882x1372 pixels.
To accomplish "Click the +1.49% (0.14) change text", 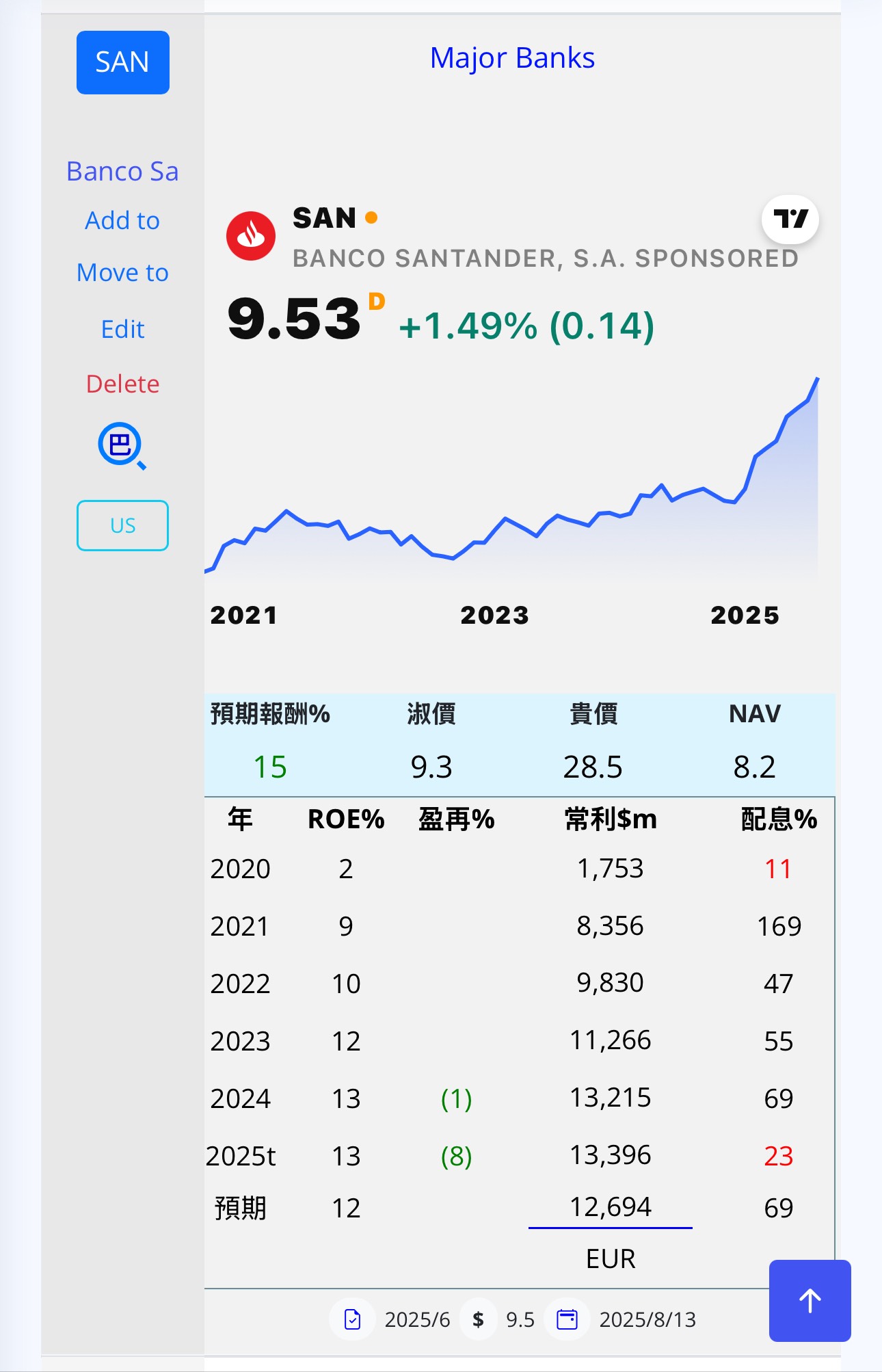I will [526, 326].
